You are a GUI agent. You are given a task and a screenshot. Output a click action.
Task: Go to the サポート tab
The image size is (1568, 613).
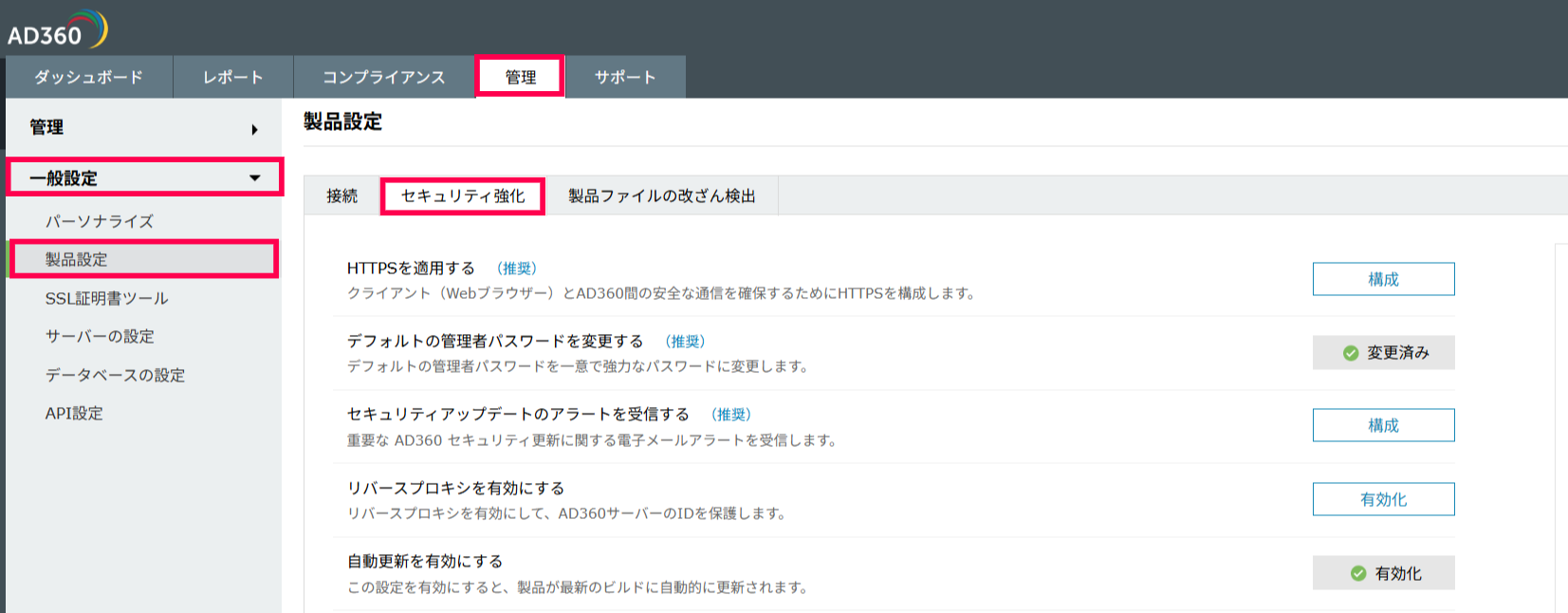625,77
